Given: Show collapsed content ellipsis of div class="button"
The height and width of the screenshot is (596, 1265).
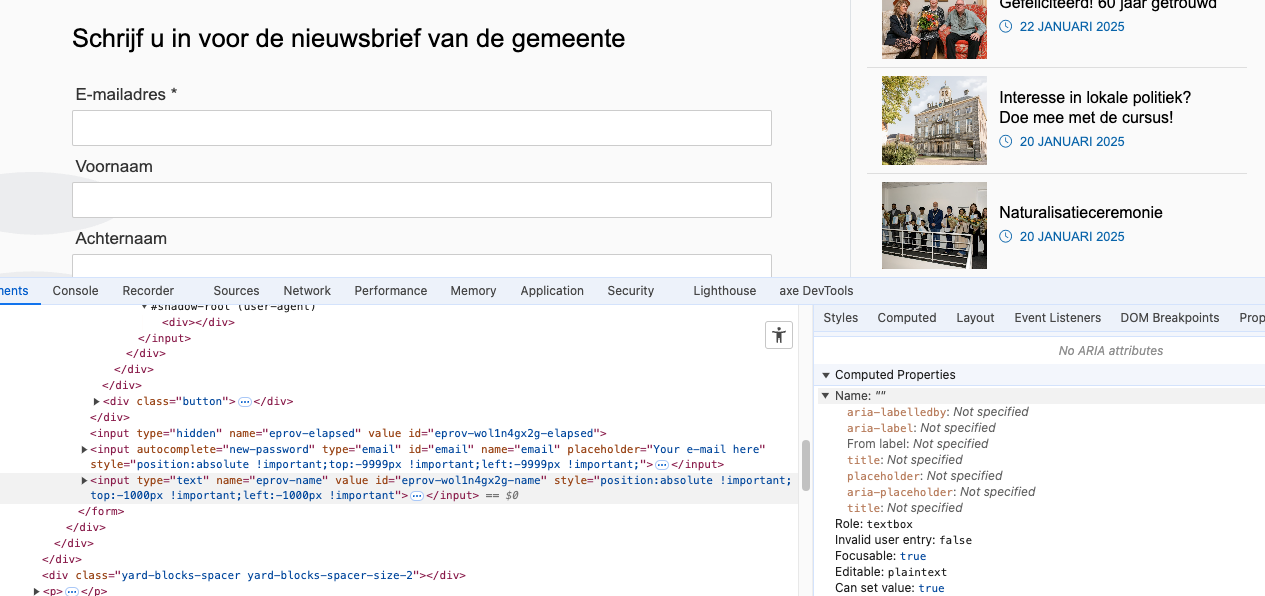Looking at the screenshot, I should [245, 402].
